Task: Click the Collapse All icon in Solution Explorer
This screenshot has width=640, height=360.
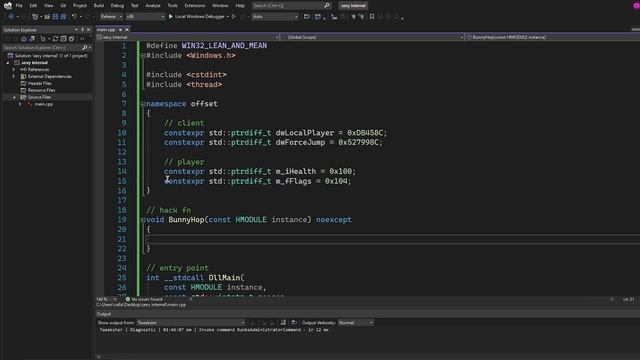Action: pyautogui.click(x=63, y=39)
